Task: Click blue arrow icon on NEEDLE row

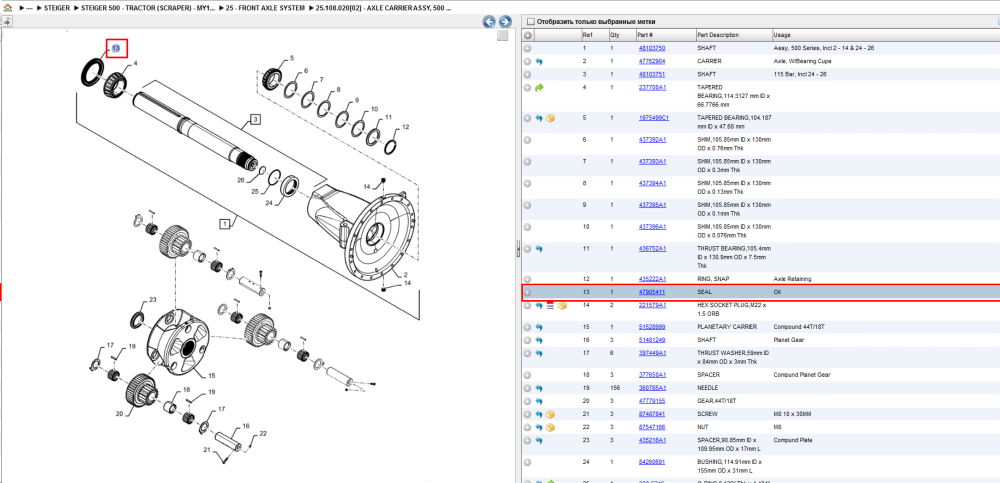Action: coord(539,388)
